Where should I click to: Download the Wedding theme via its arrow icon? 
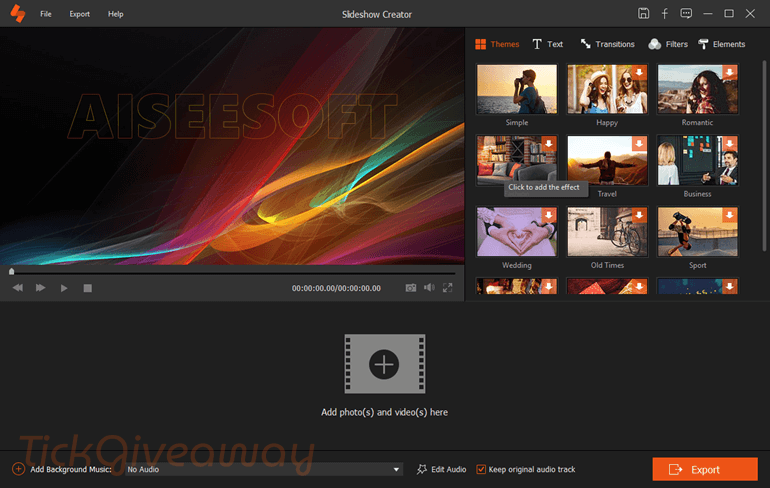[549, 215]
